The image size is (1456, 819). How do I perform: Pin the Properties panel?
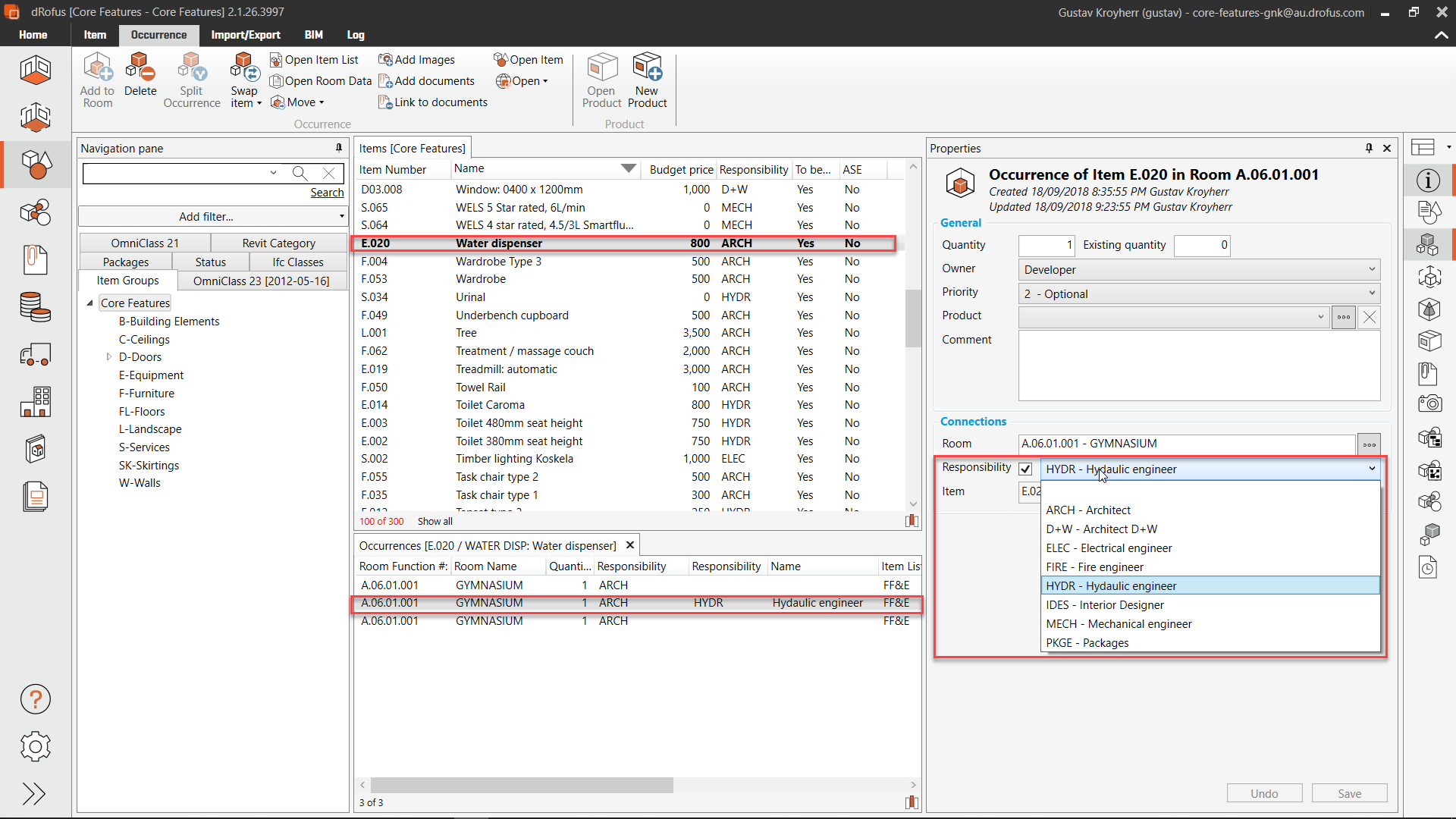tap(1369, 149)
